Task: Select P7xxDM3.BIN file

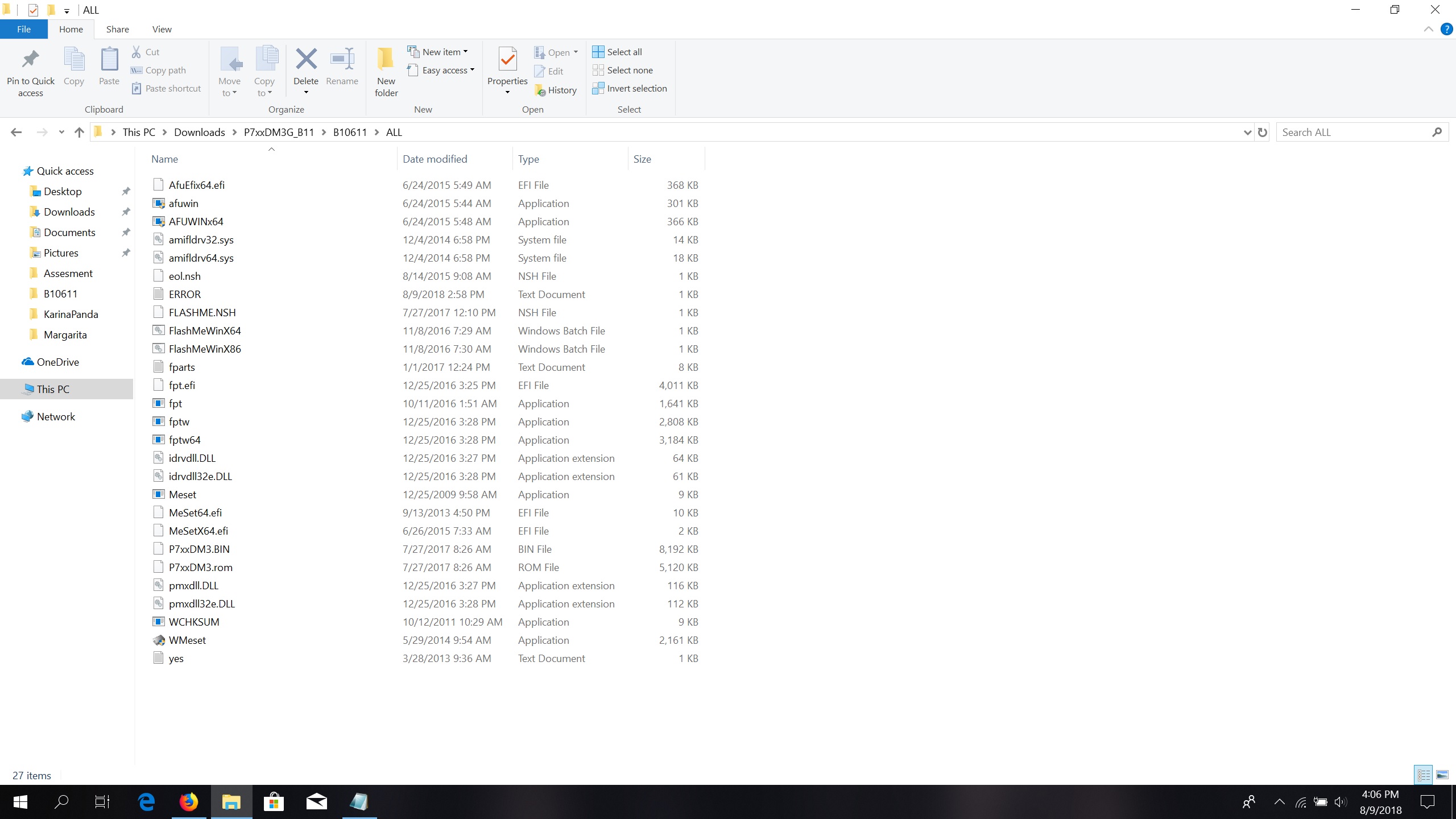Action: (x=199, y=549)
